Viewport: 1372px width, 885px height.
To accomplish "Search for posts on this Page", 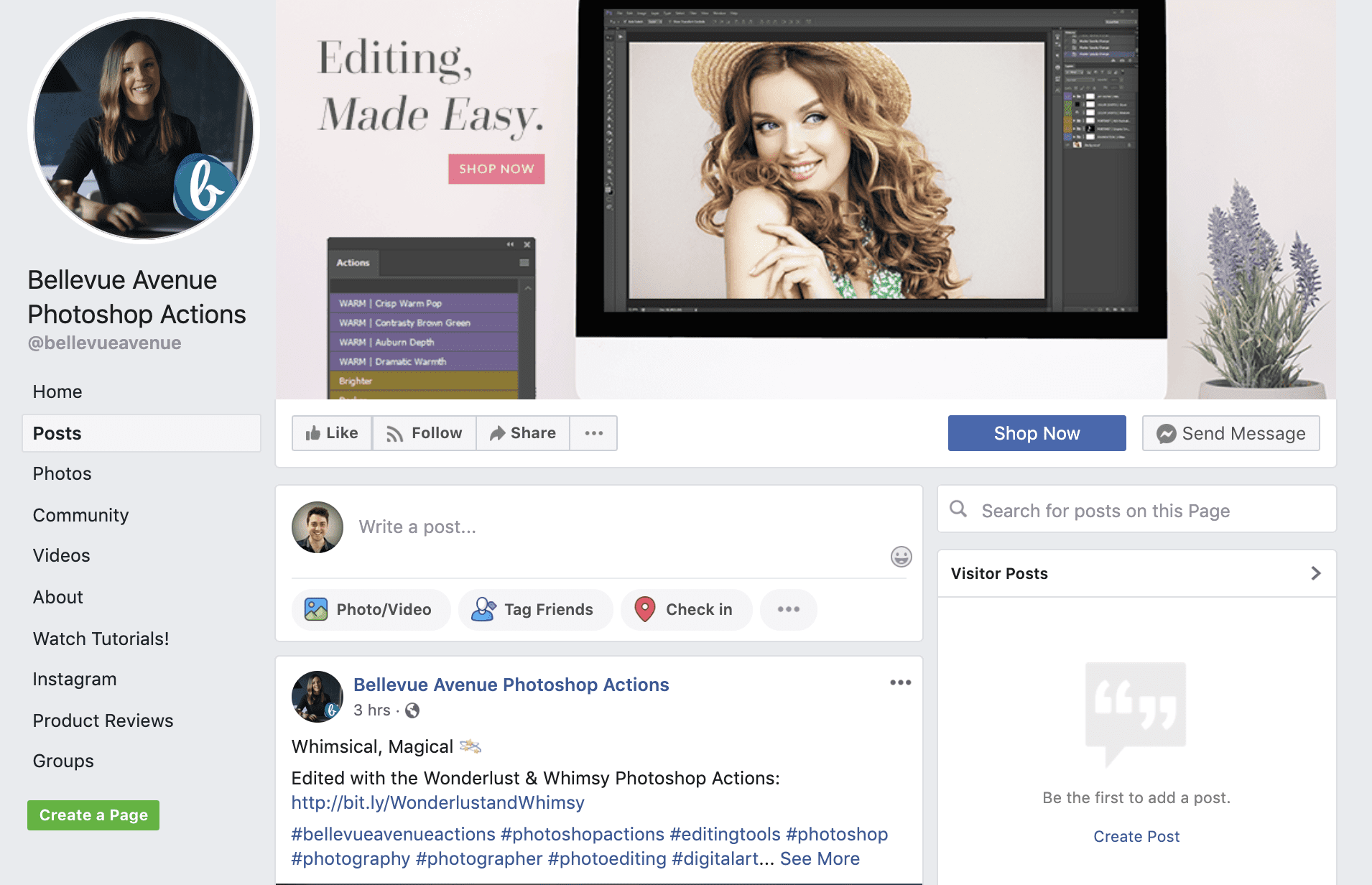I will click(x=1136, y=510).
